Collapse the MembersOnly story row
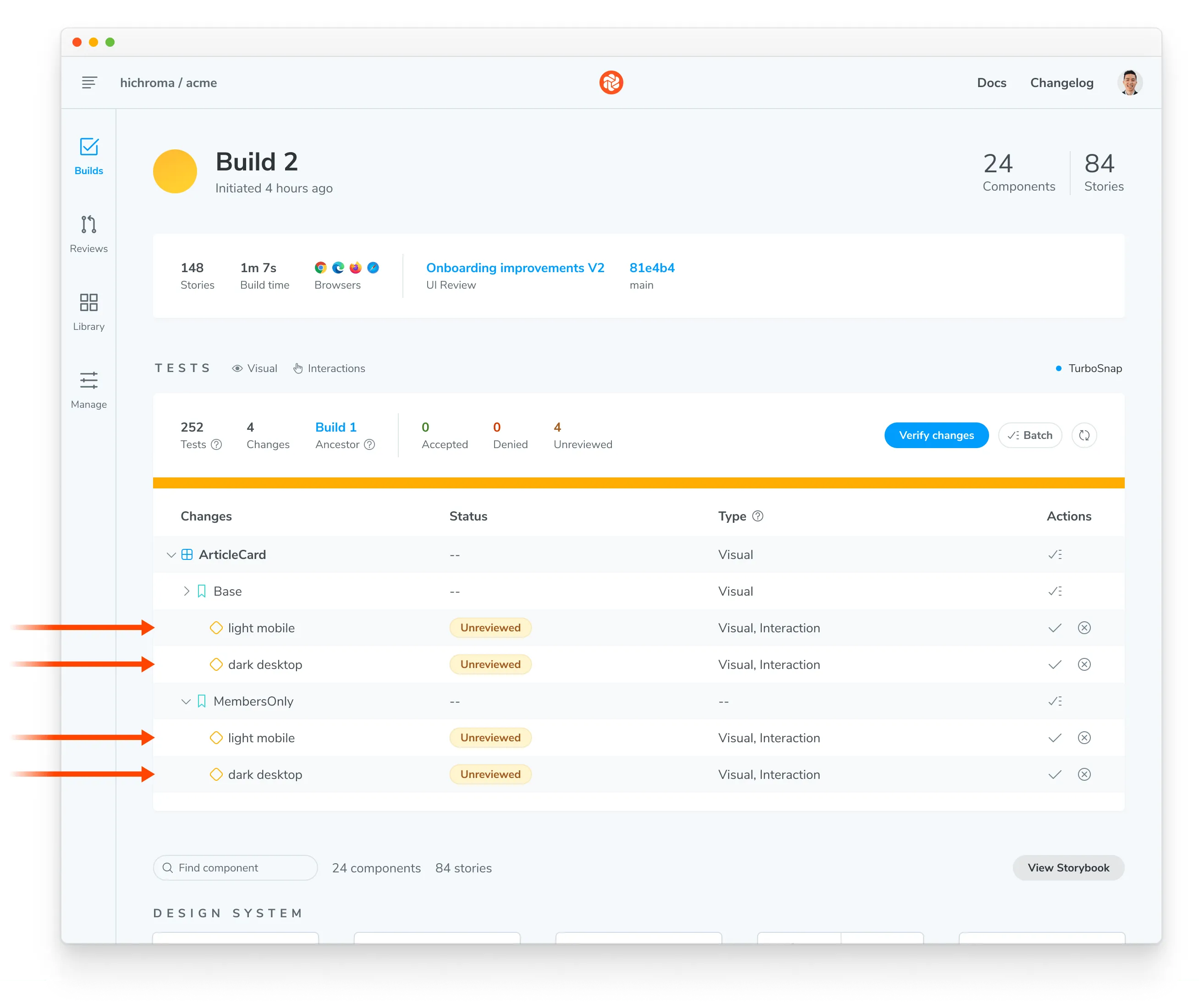The width and height of the screenshot is (1199, 1008). click(186, 701)
